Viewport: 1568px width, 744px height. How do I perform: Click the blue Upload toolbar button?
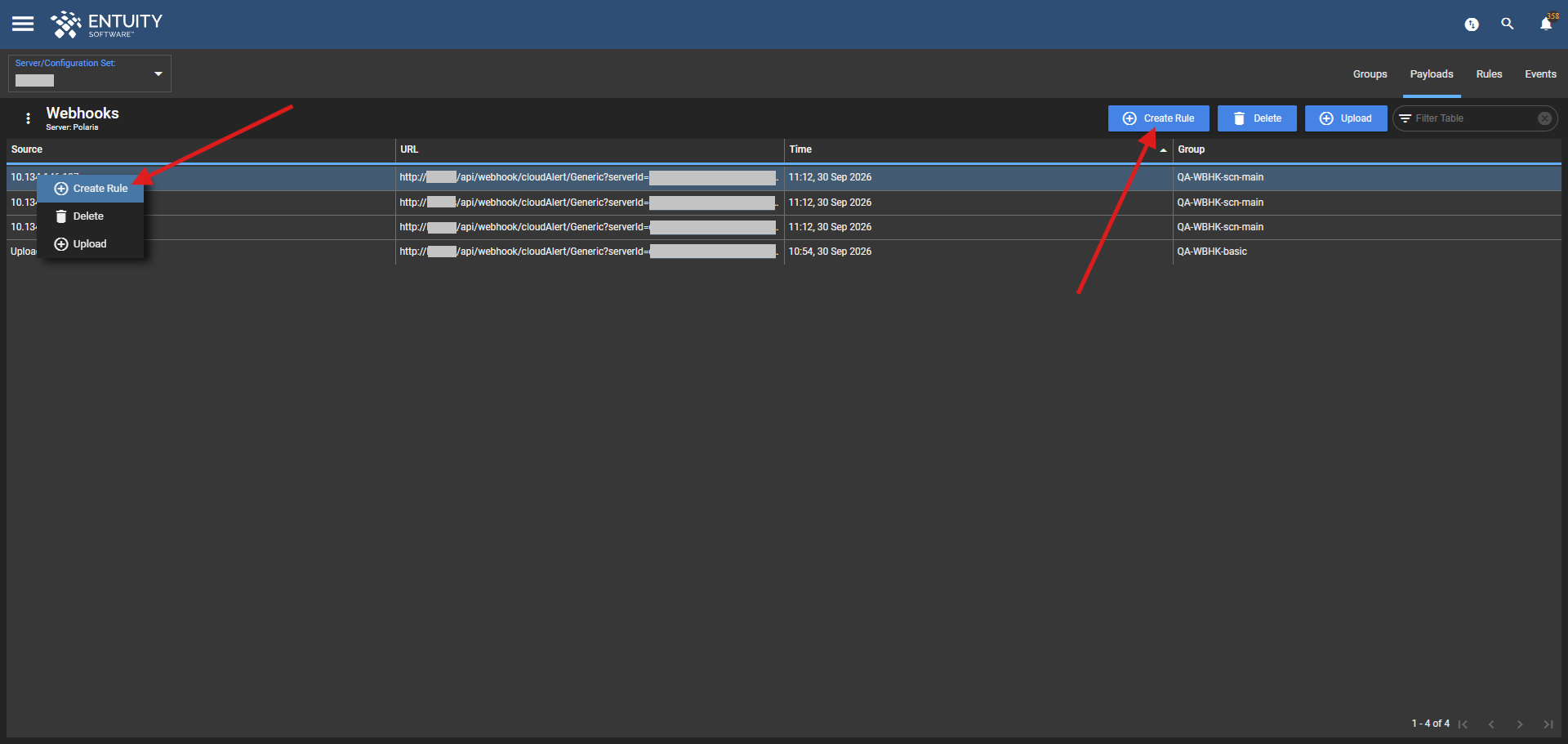1346,118
